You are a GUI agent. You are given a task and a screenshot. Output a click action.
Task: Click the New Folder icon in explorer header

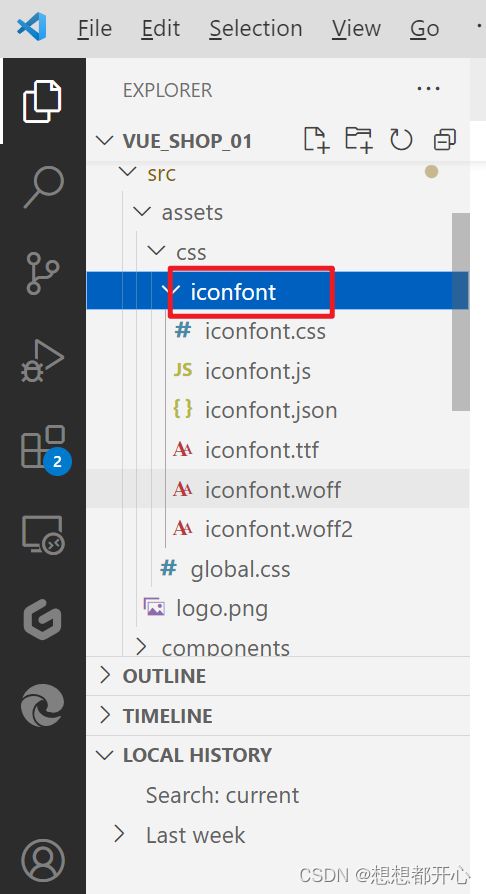point(359,140)
